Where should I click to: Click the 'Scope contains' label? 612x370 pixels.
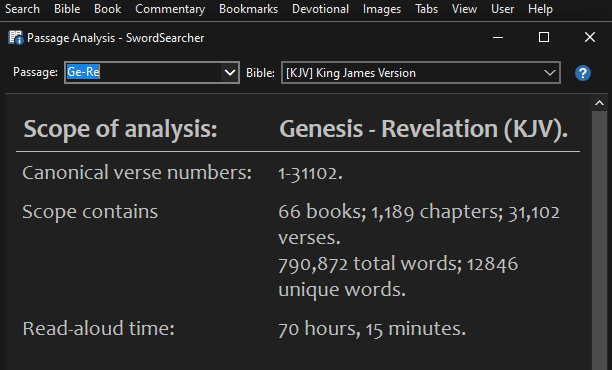(90, 212)
